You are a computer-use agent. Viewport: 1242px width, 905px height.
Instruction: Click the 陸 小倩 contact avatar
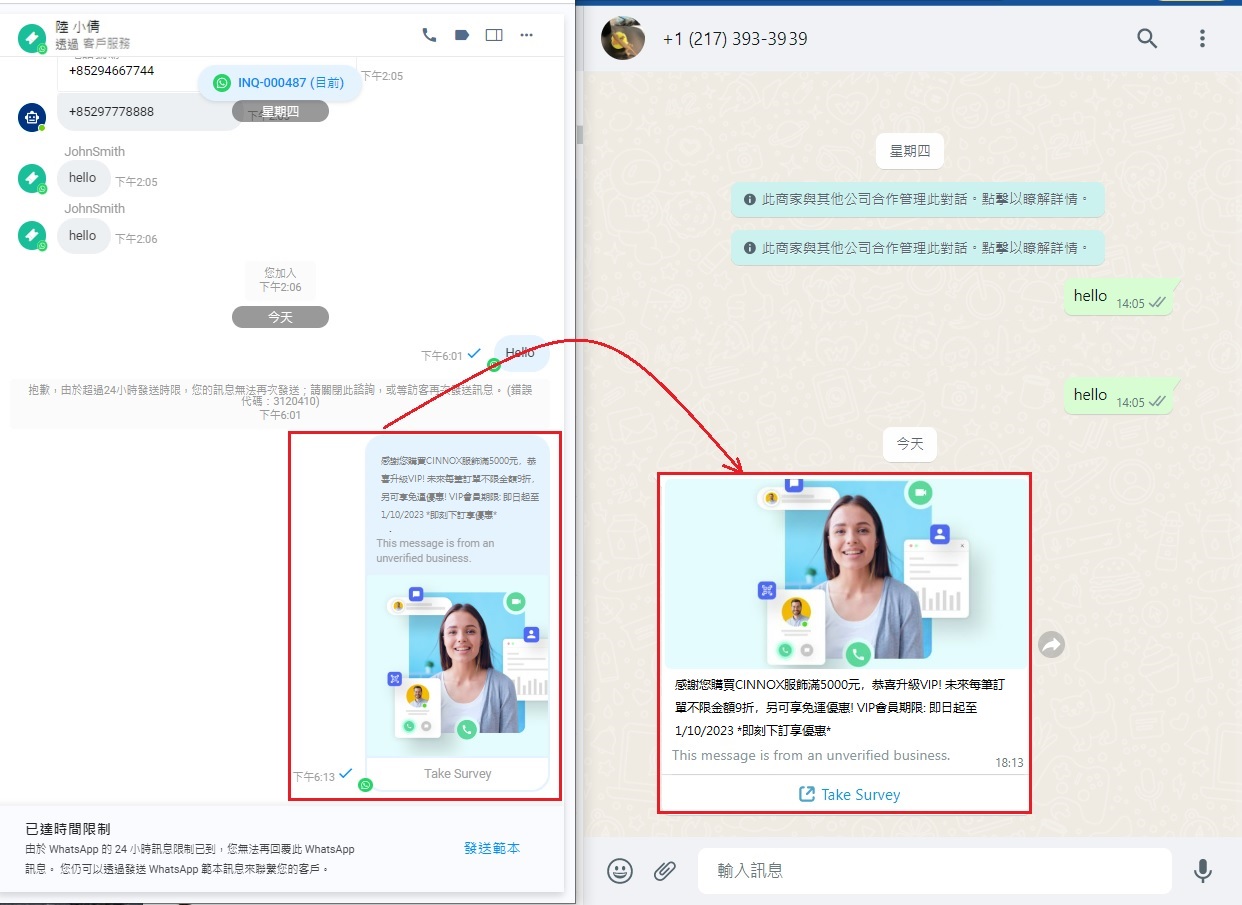pyautogui.click(x=32, y=38)
